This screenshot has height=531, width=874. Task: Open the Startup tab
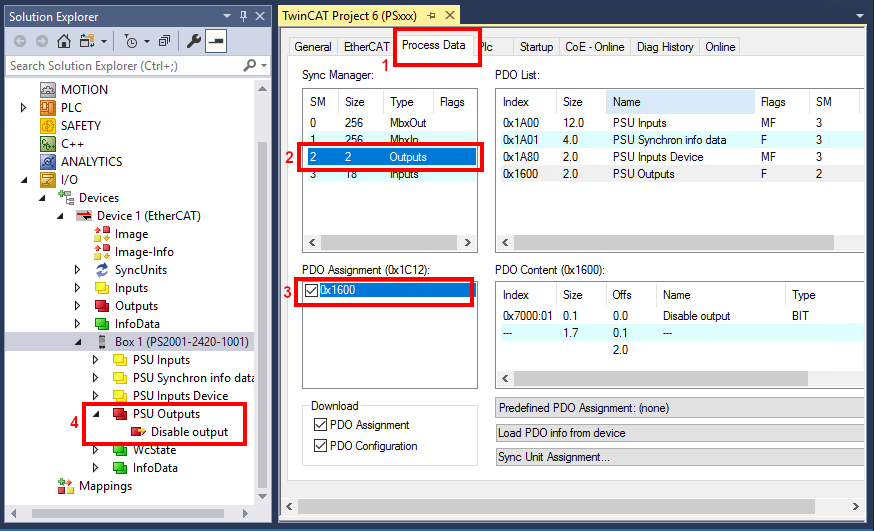click(x=536, y=47)
